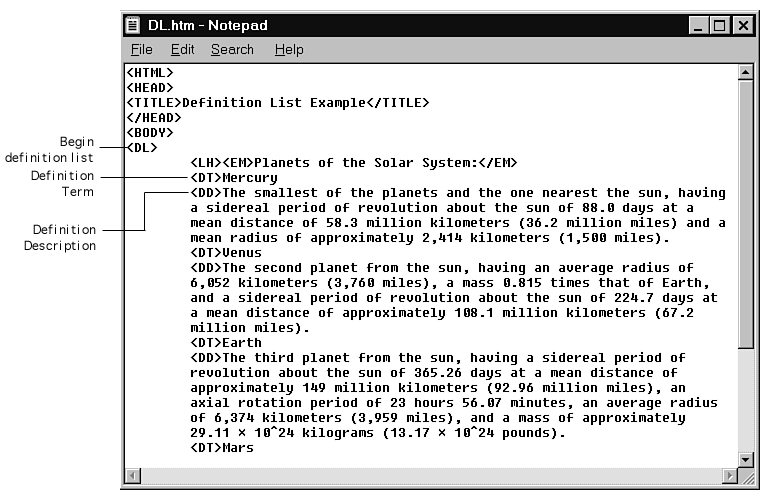
Task: Click the Notepad icon in the title bar
Action: [x=135, y=25]
